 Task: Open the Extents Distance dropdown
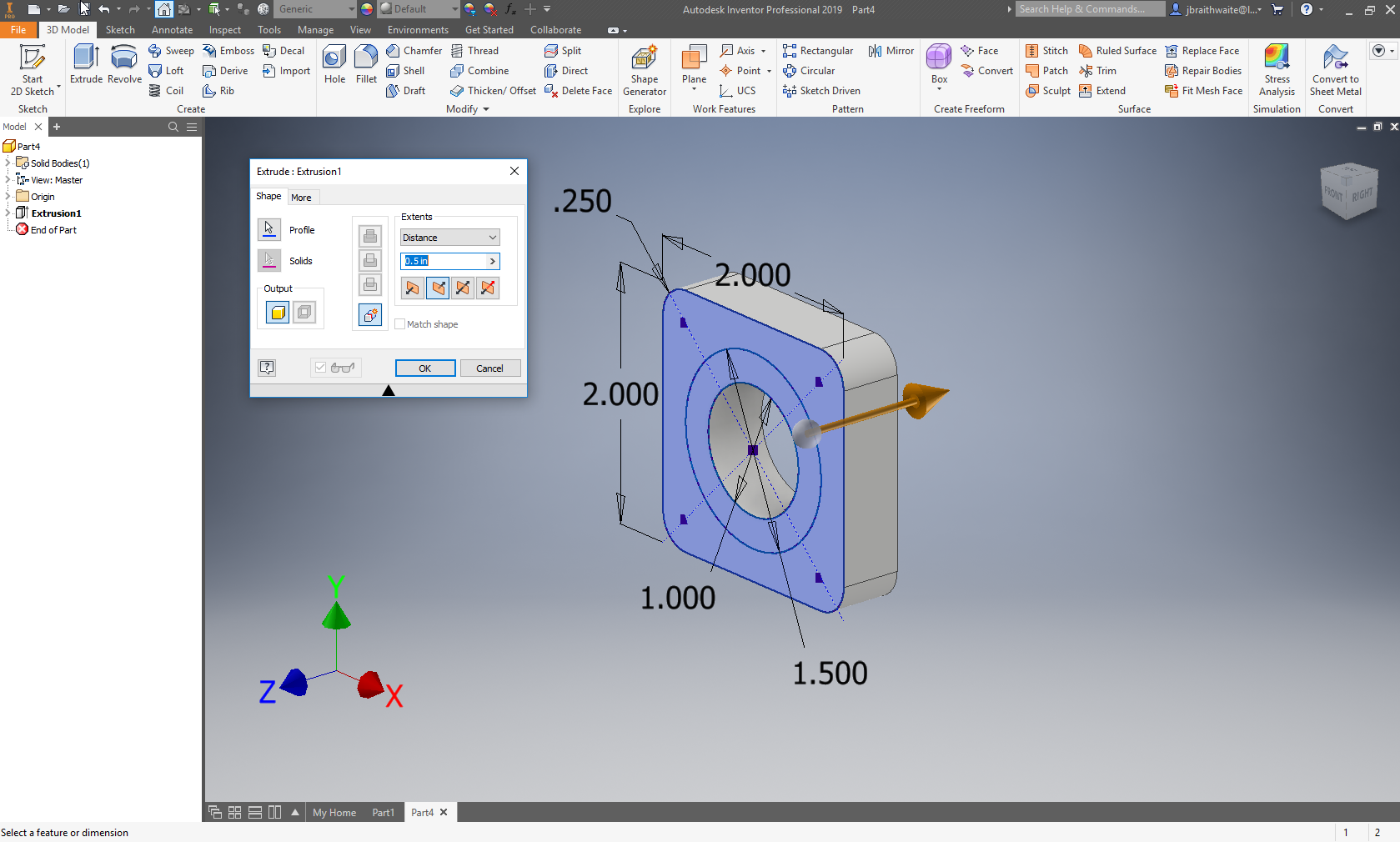(x=450, y=238)
